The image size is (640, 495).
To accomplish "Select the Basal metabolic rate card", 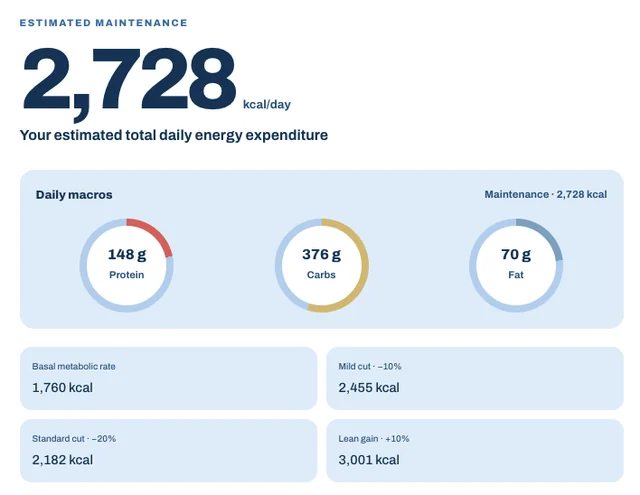I will coord(169,378).
